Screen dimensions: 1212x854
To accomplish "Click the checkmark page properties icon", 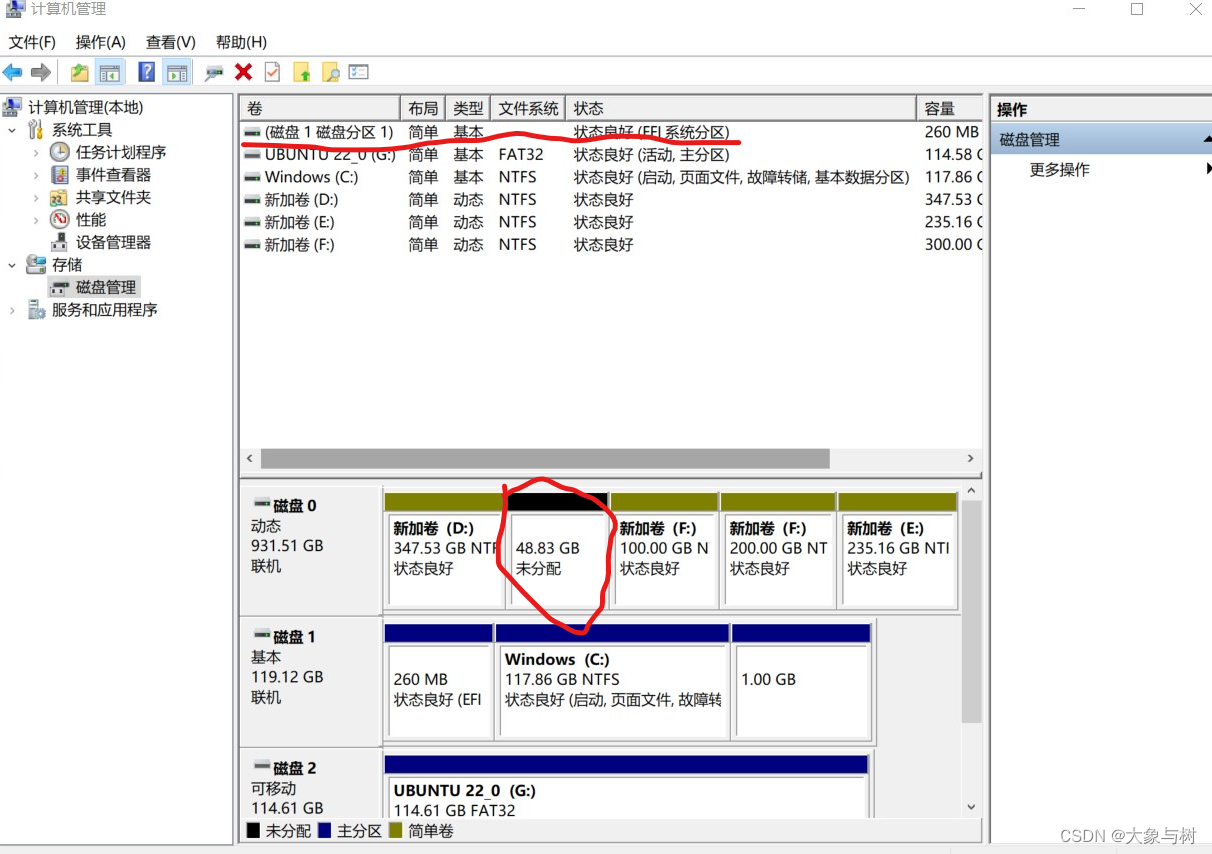I will (272, 72).
